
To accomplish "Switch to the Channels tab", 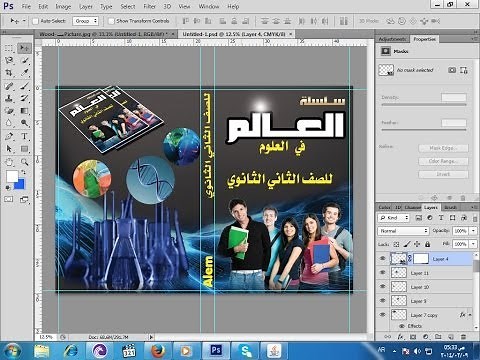I will point(413,207).
